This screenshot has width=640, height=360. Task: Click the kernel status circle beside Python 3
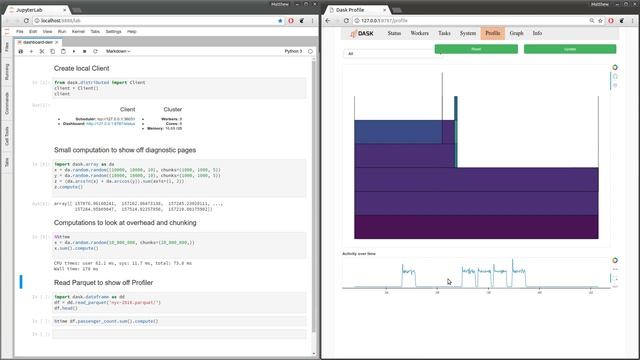coord(311,51)
